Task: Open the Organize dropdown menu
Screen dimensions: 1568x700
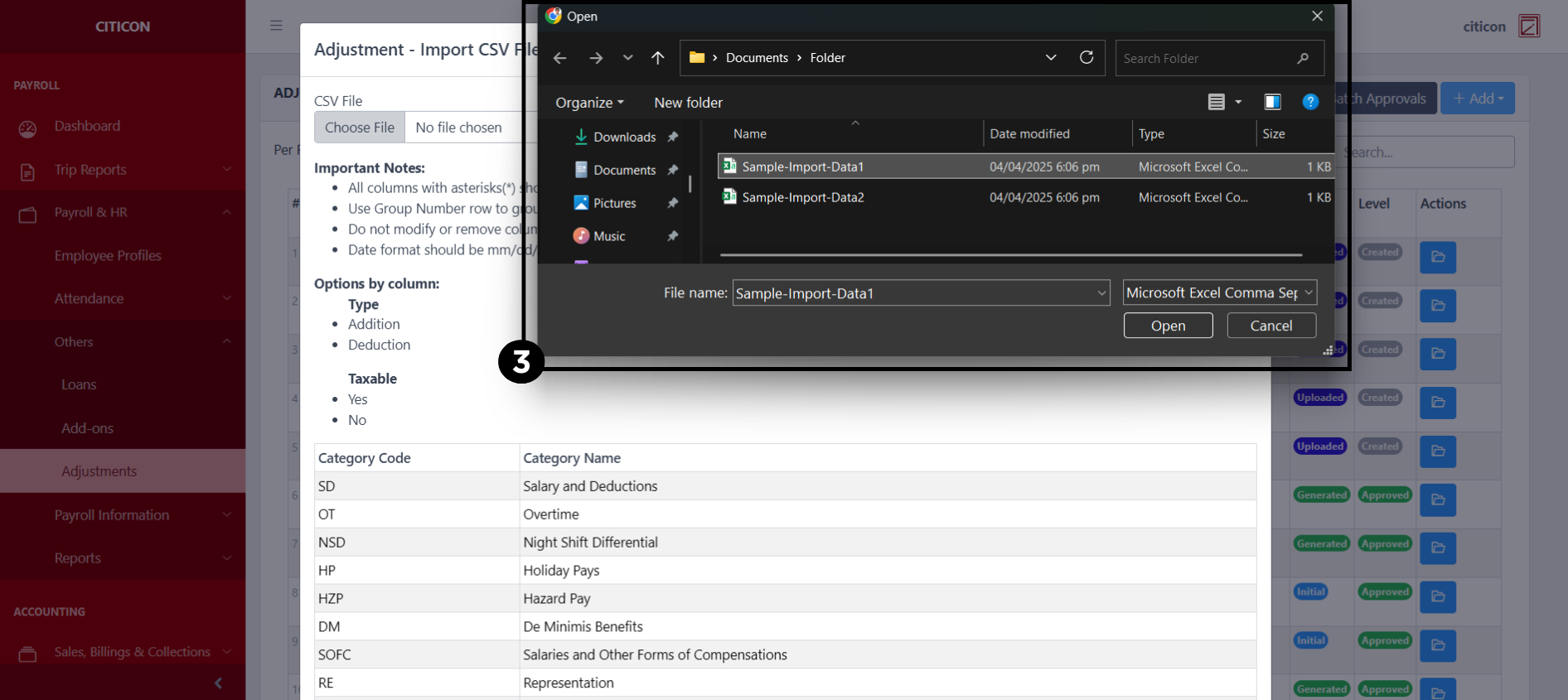Action: coord(589,103)
